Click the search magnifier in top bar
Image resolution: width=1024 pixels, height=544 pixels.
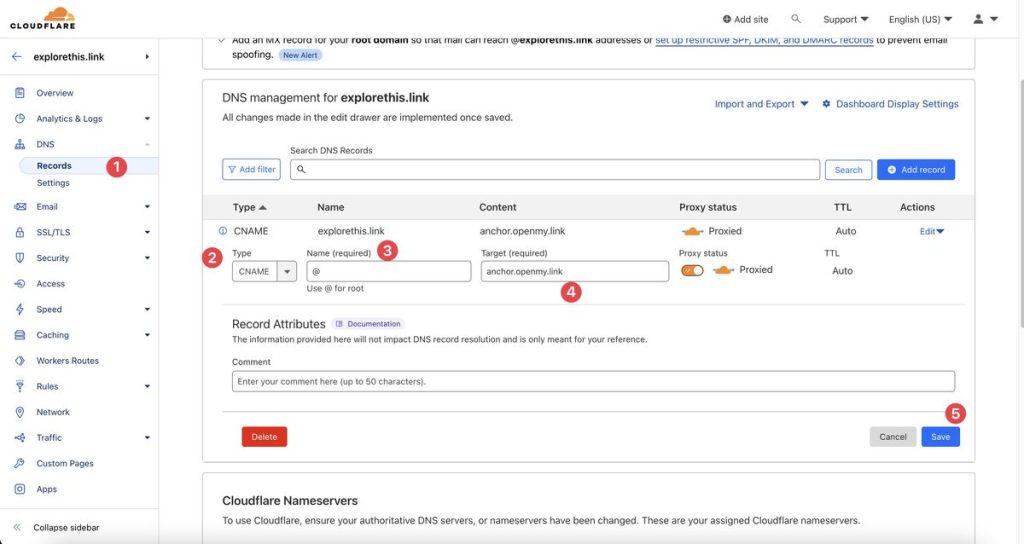[x=795, y=19]
